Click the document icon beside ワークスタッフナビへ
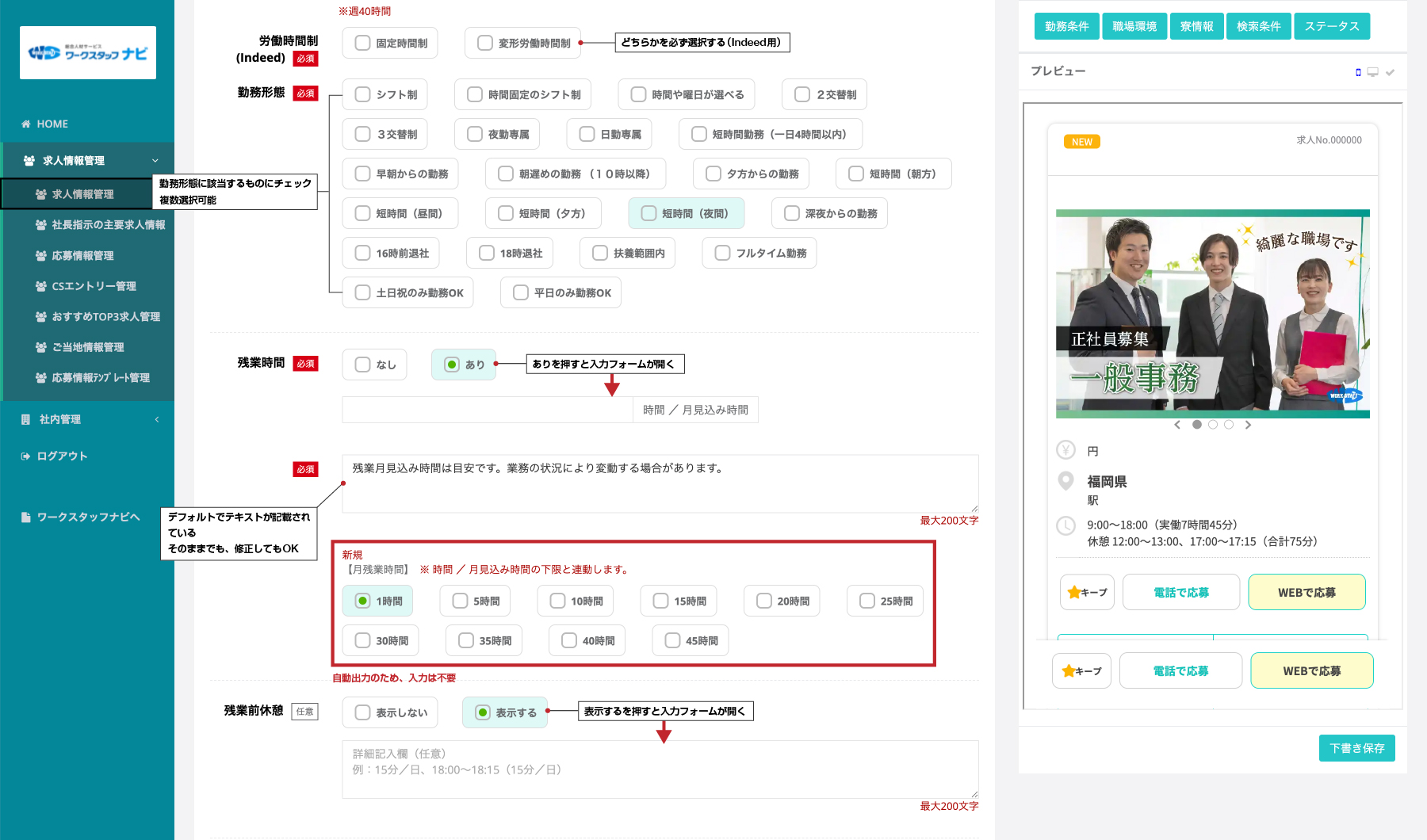Viewport: 1427px width, 840px height. tap(26, 517)
